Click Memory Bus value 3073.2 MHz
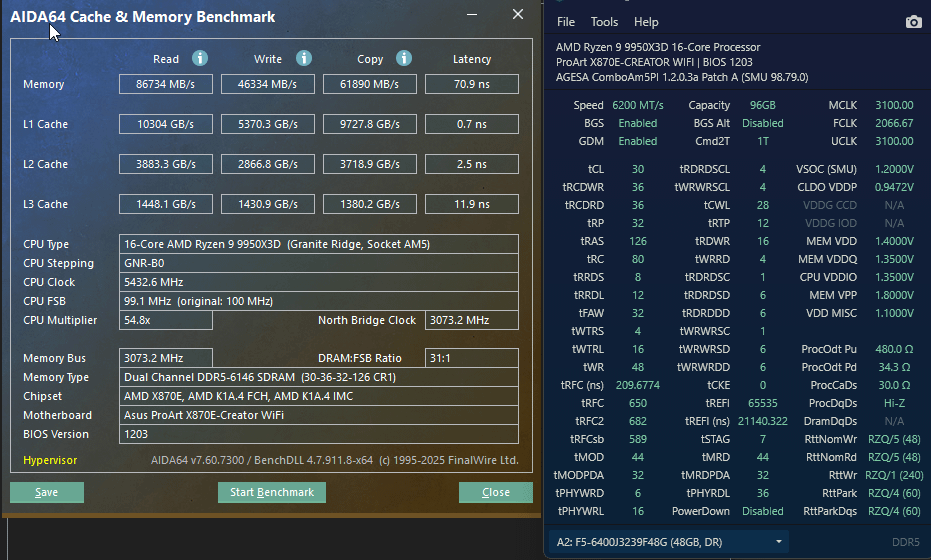Image resolution: width=931 pixels, height=560 pixels. (x=166, y=358)
